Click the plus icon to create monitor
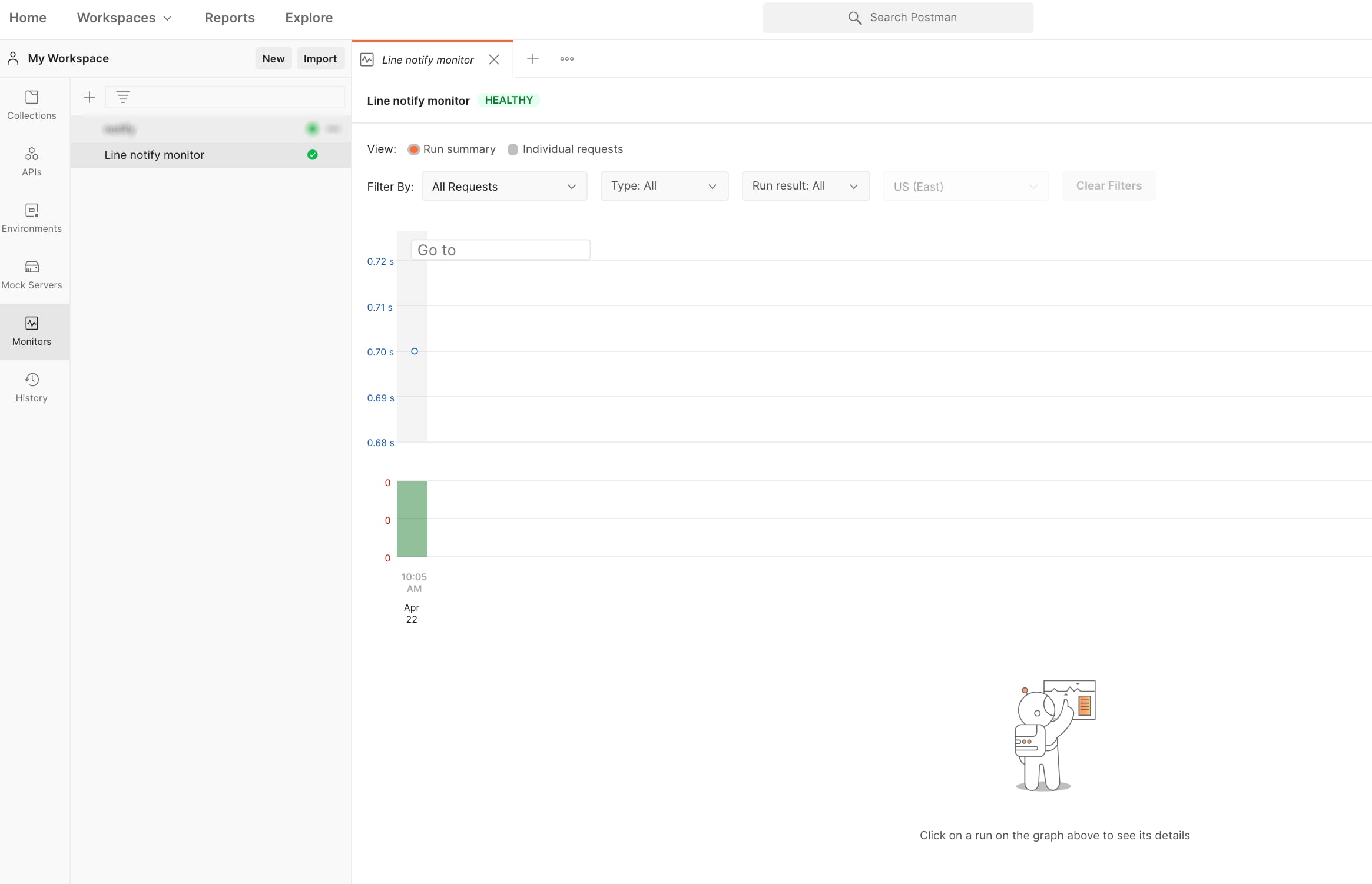The image size is (1372, 884). (90, 97)
